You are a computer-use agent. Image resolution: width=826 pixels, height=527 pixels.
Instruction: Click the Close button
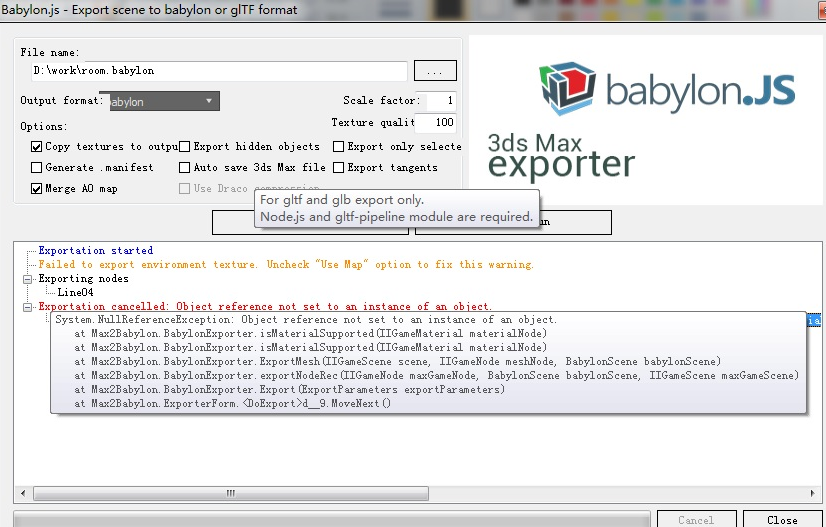click(x=782, y=520)
